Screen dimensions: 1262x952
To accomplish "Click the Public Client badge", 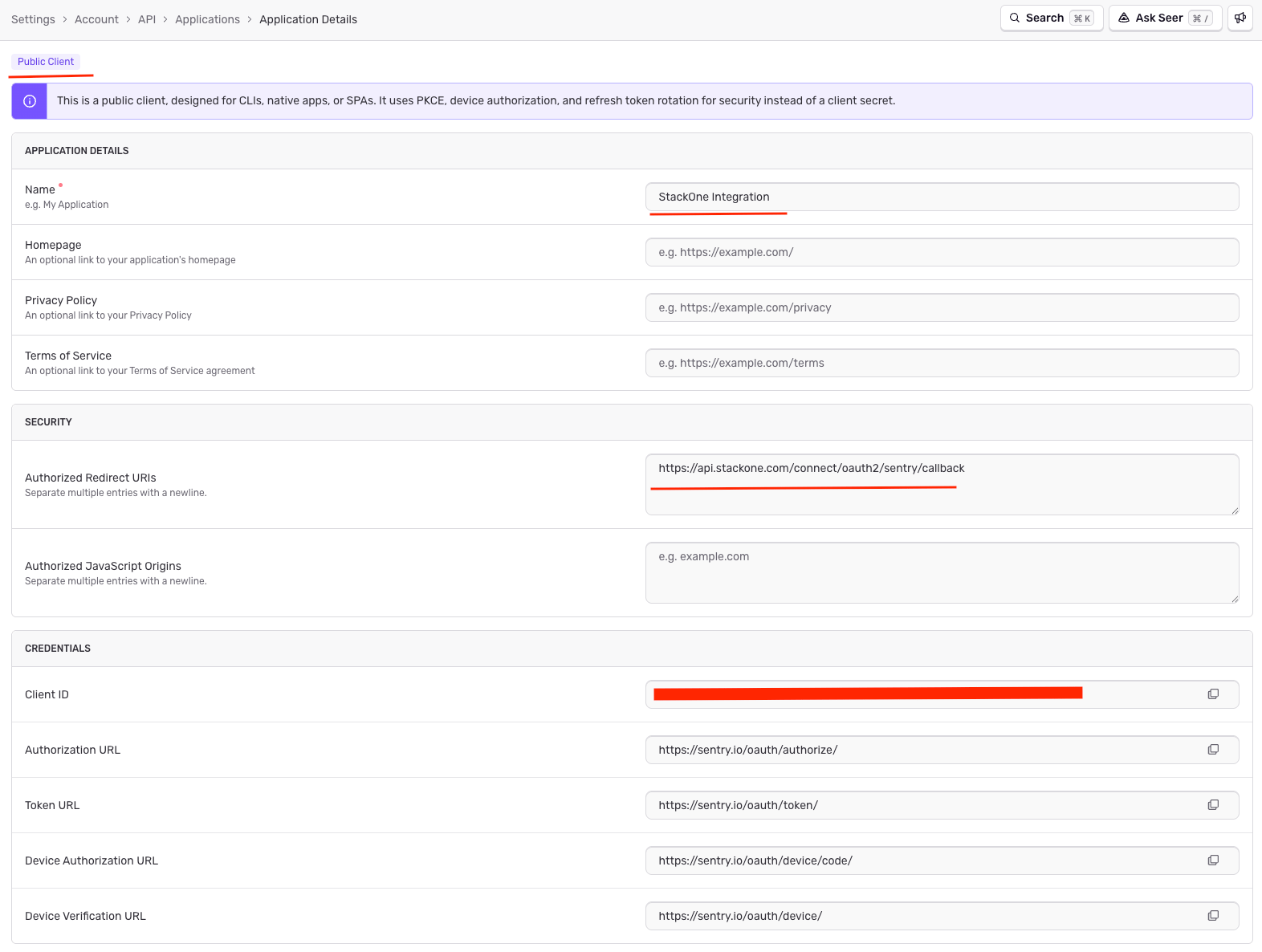I will point(46,62).
